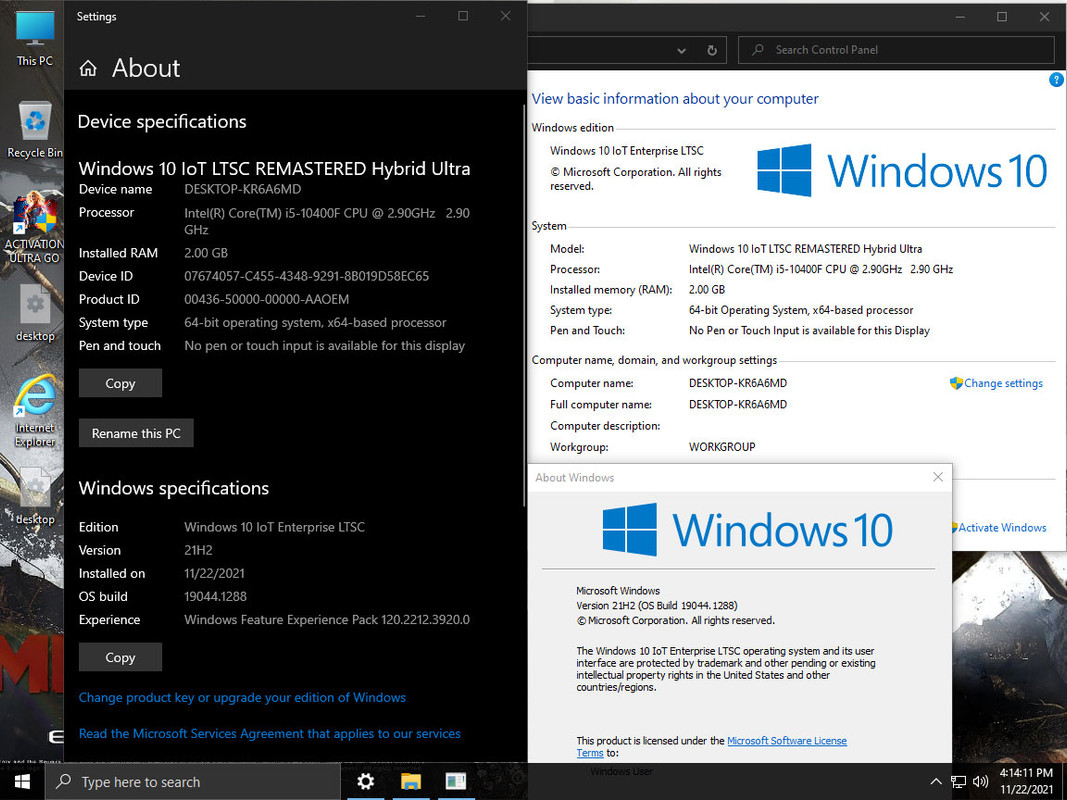Screen dimensions: 1067x800
Task: Expand the Control Panel address history dropdown
Action: [x=682, y=50]
